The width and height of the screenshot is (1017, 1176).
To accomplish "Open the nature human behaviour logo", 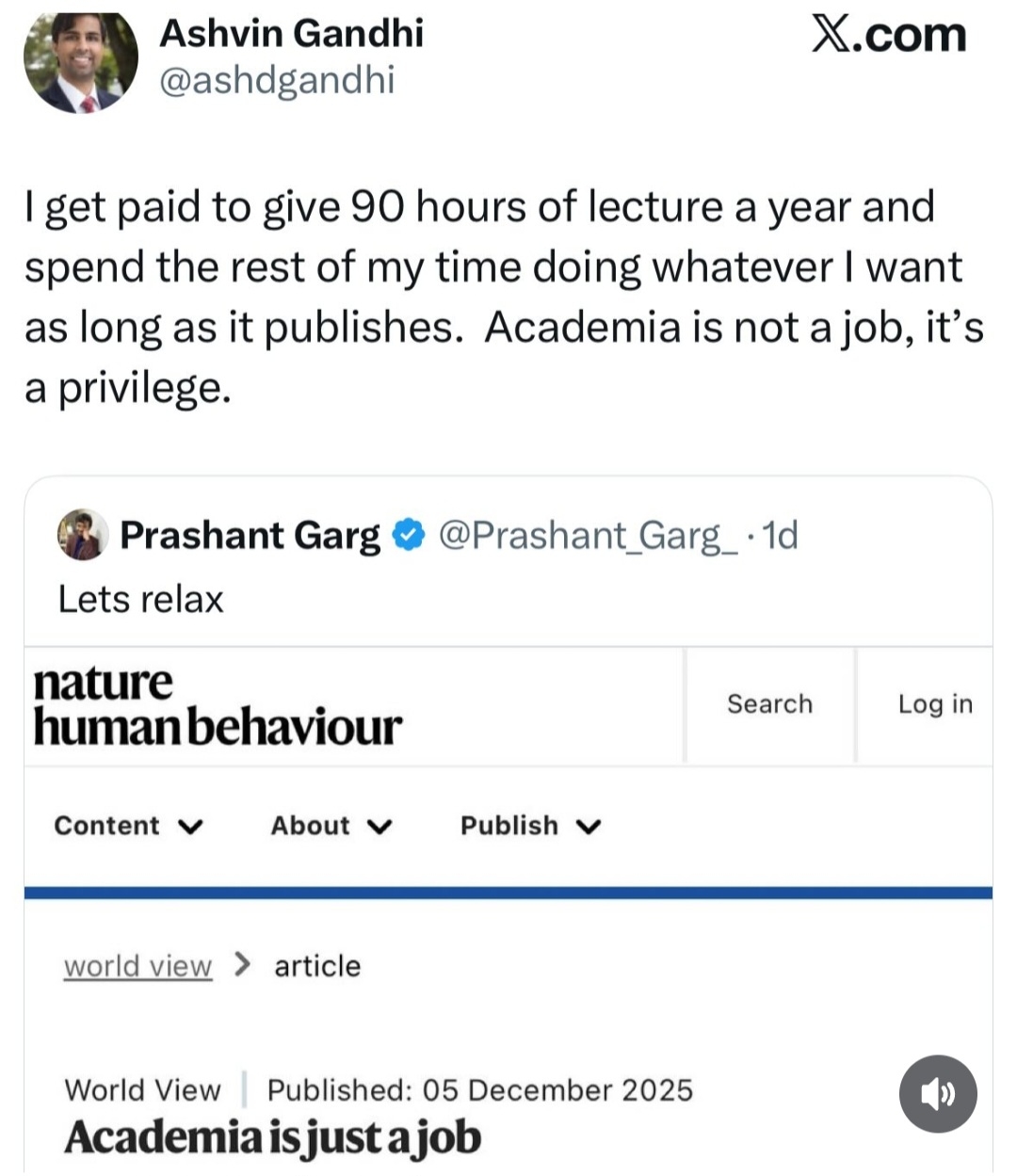I will tap(217, 705).
